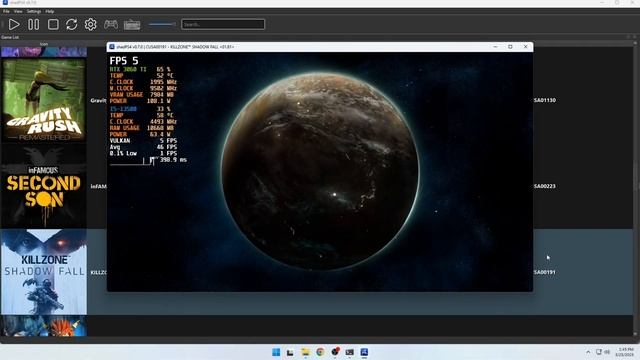Image resolution: width=640 pixels, height=360 pixels.
Task: Adjust the icon size slider in toolbar
Action: coord(162,24)
